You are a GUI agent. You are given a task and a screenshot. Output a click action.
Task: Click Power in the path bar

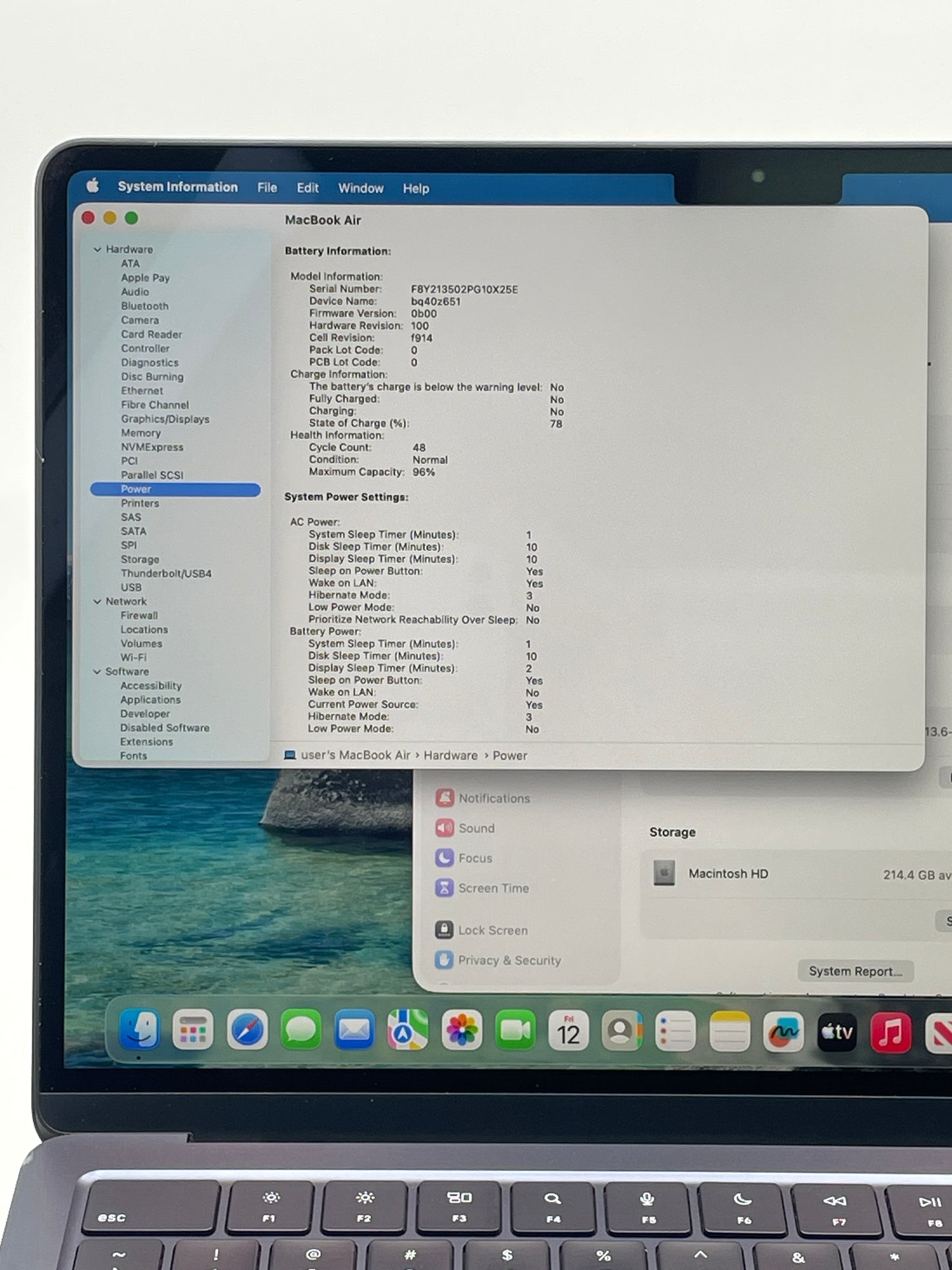(x=510, y=755)
